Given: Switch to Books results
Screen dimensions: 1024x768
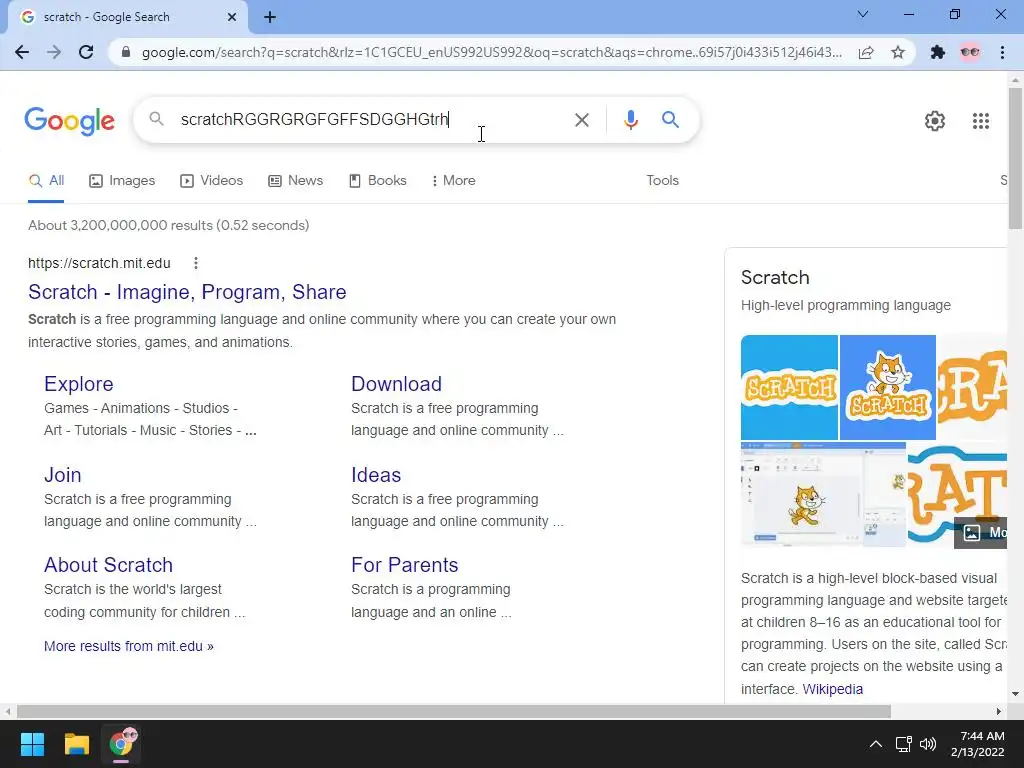Looking at the screenshot, I should (378, 180).
